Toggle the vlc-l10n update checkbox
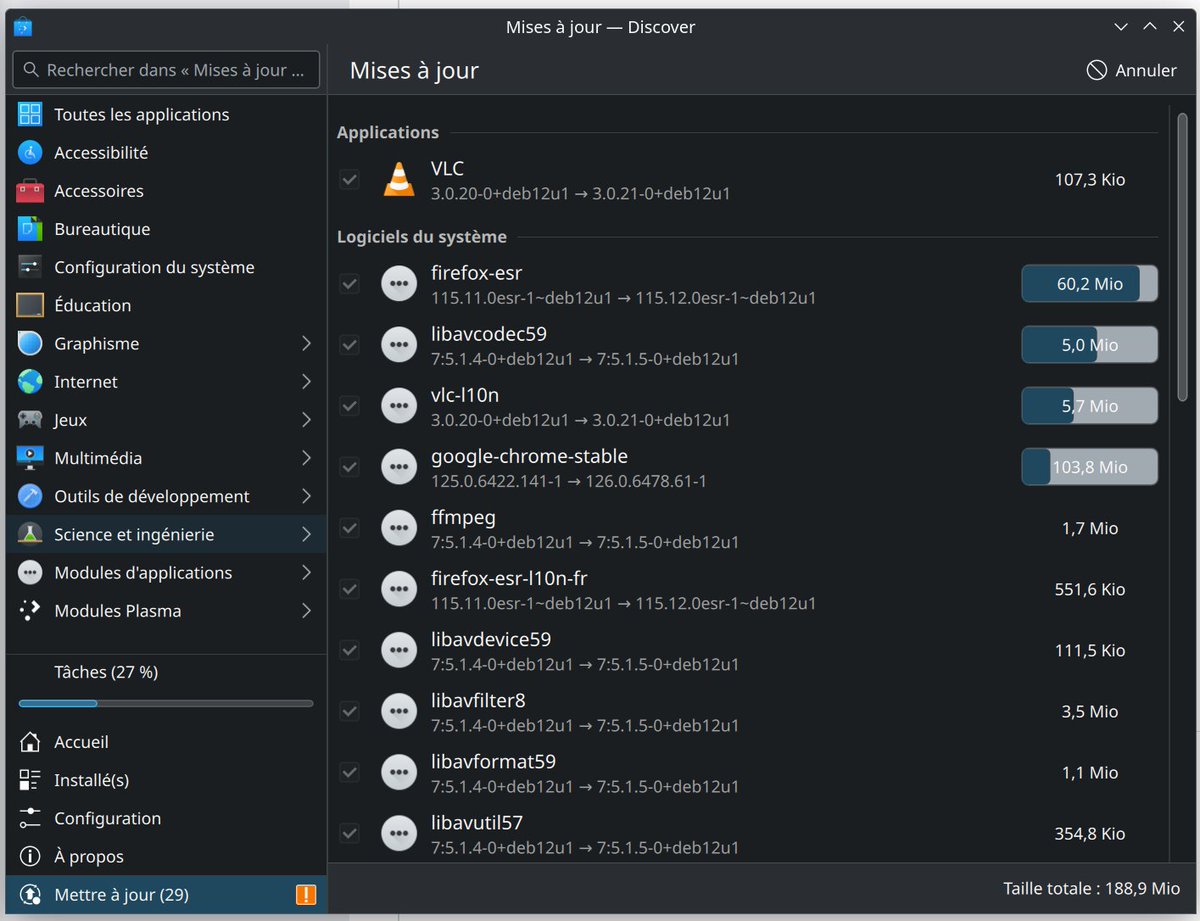 (x=349, y=406)
